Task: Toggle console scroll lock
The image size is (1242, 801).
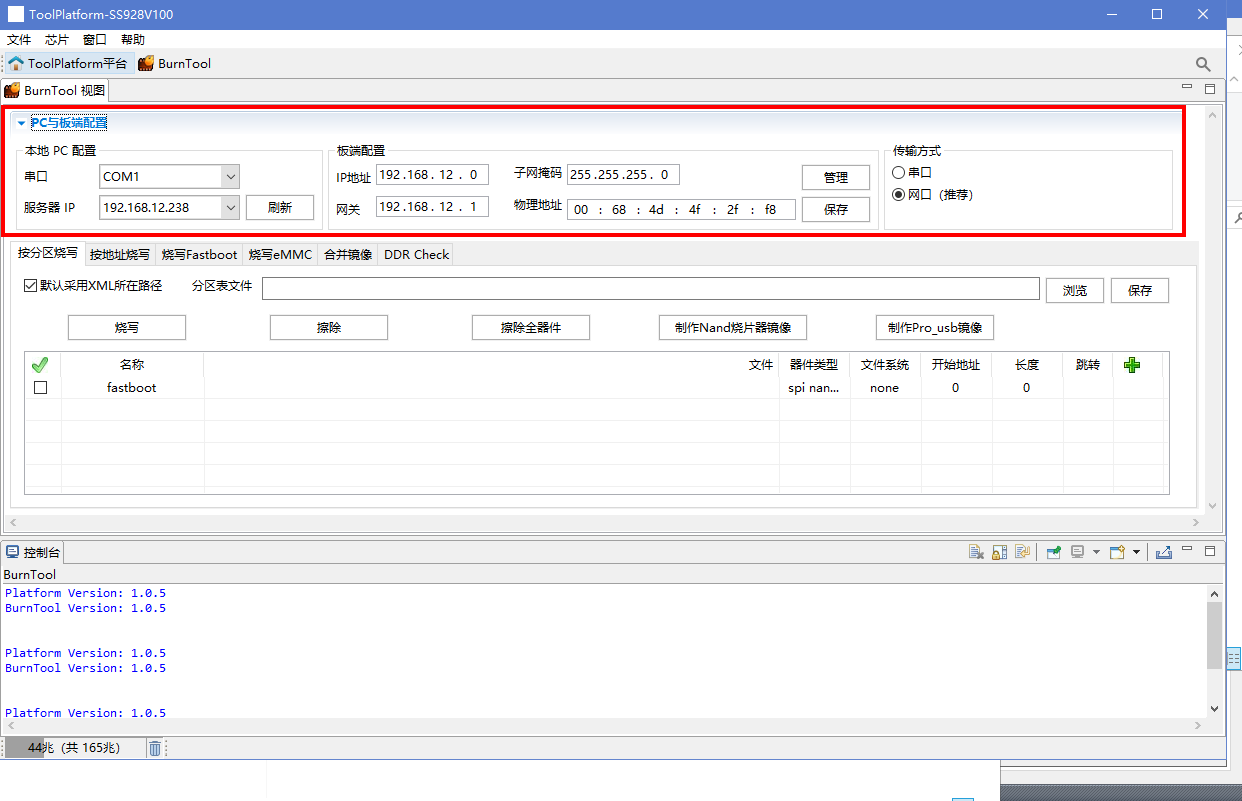Action: pos(999,552)
